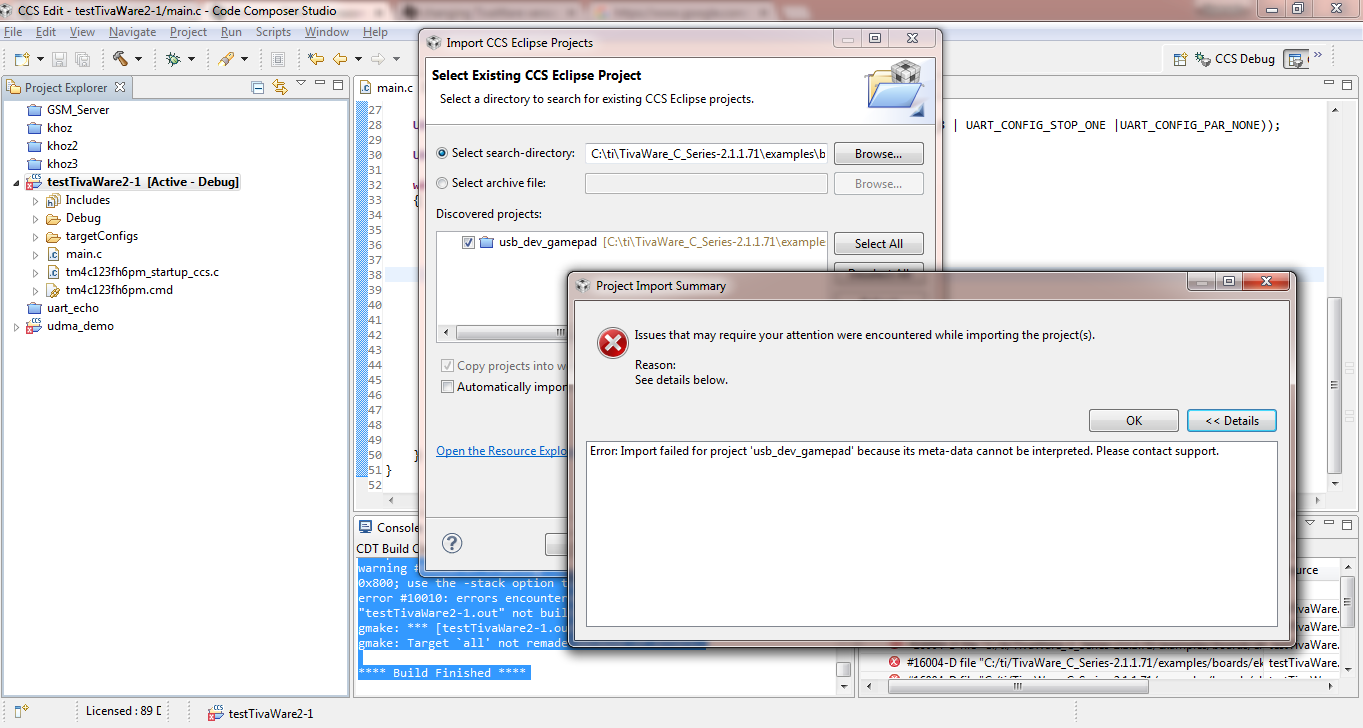Expand the udma_demo project
This screenshot has width=1363, height=728.
[x=16, y=327]
